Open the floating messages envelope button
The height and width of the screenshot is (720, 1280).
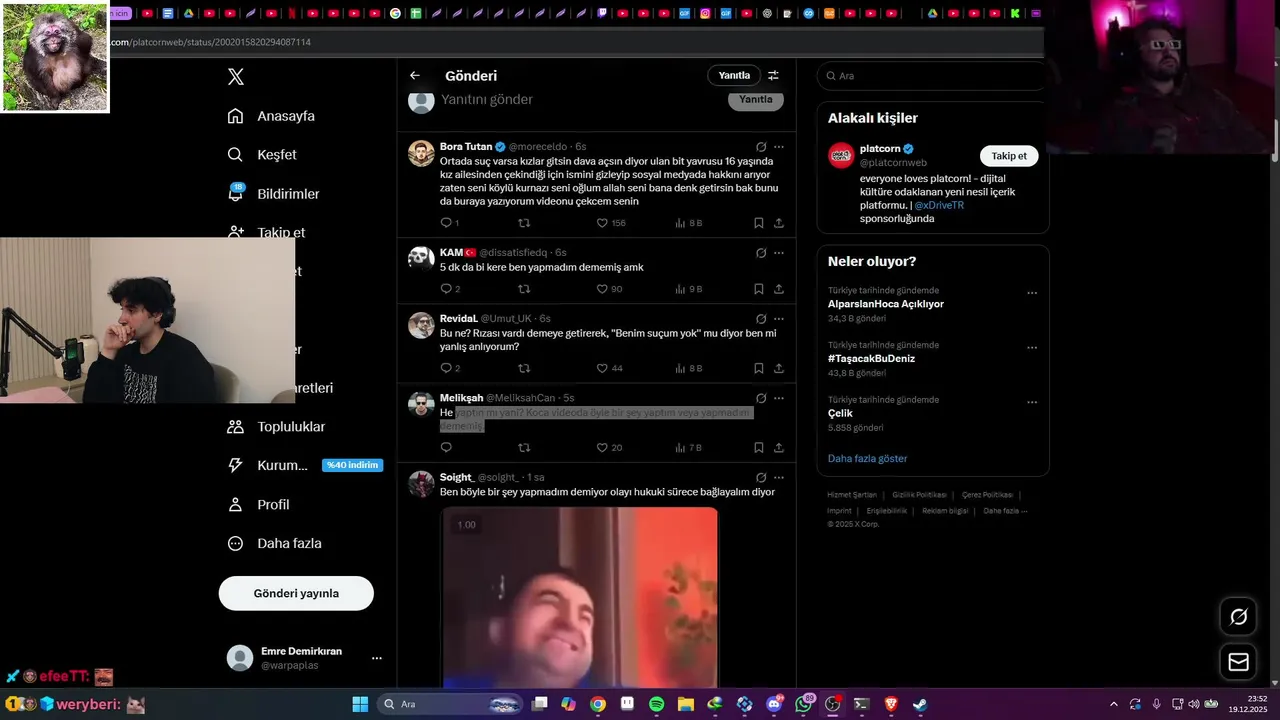tap(1238, 662)
